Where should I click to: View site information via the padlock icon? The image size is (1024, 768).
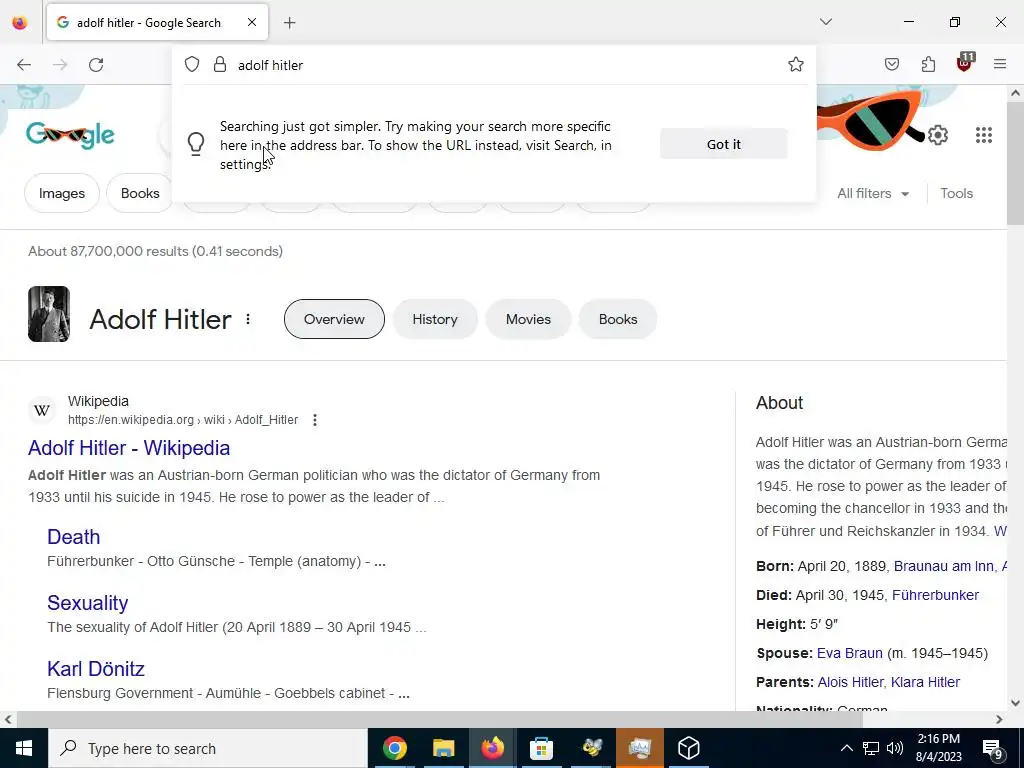[220, 64]
